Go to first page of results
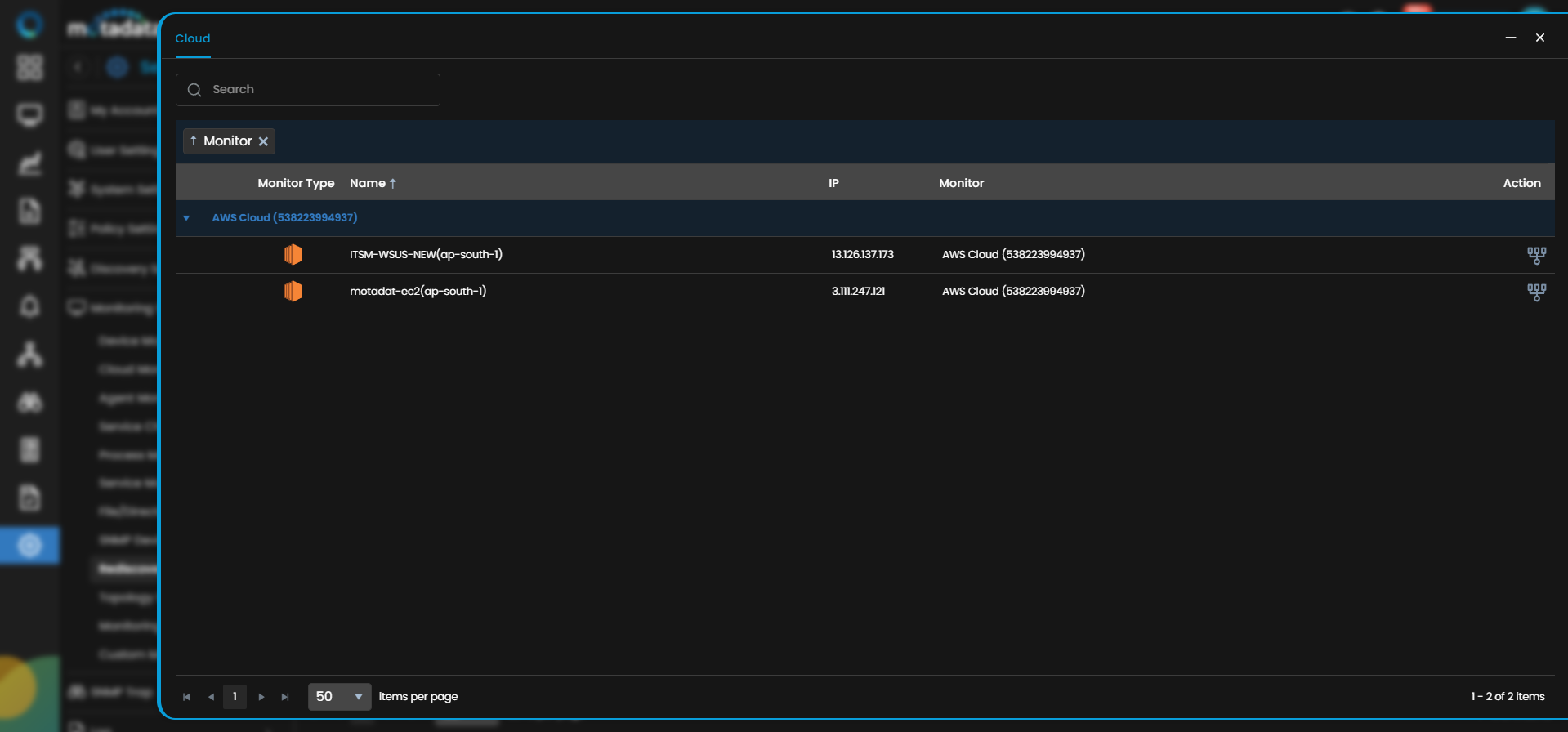The width and height of the screenshot is (1568, 732). [186, 697]
